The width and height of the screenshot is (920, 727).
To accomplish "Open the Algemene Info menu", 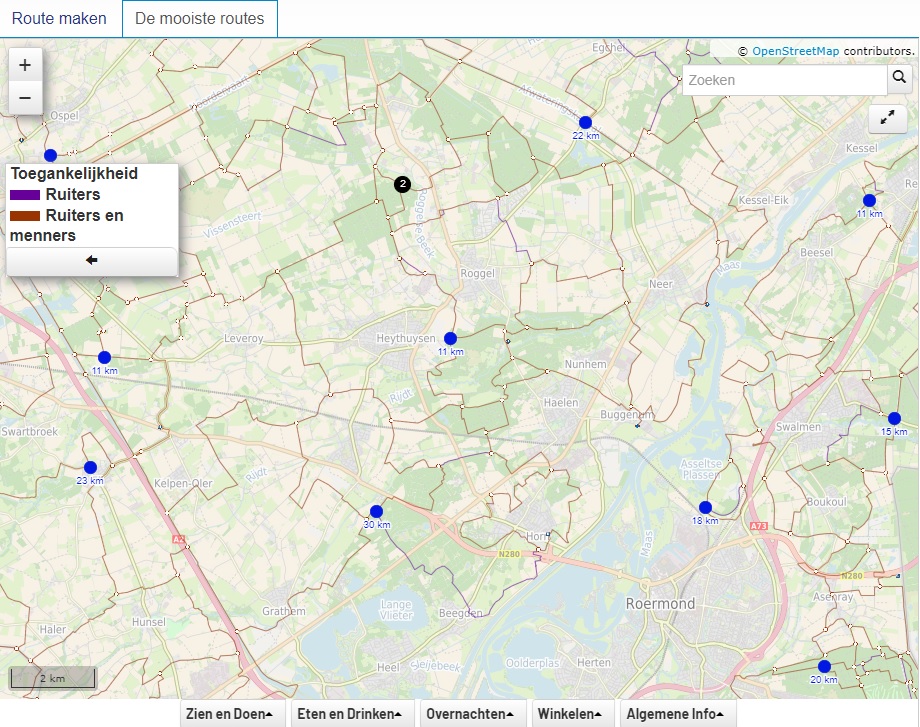I will click(x=676, y=714).
